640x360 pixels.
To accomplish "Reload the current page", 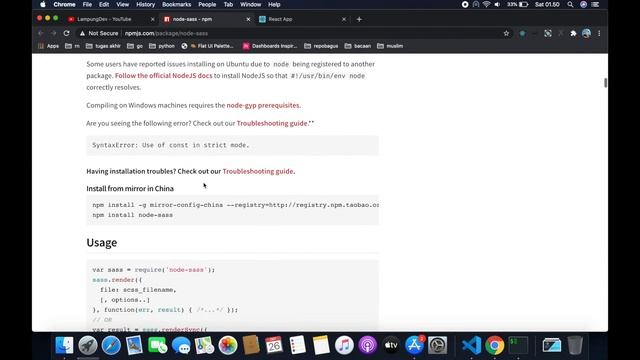I will pos(66,33).
